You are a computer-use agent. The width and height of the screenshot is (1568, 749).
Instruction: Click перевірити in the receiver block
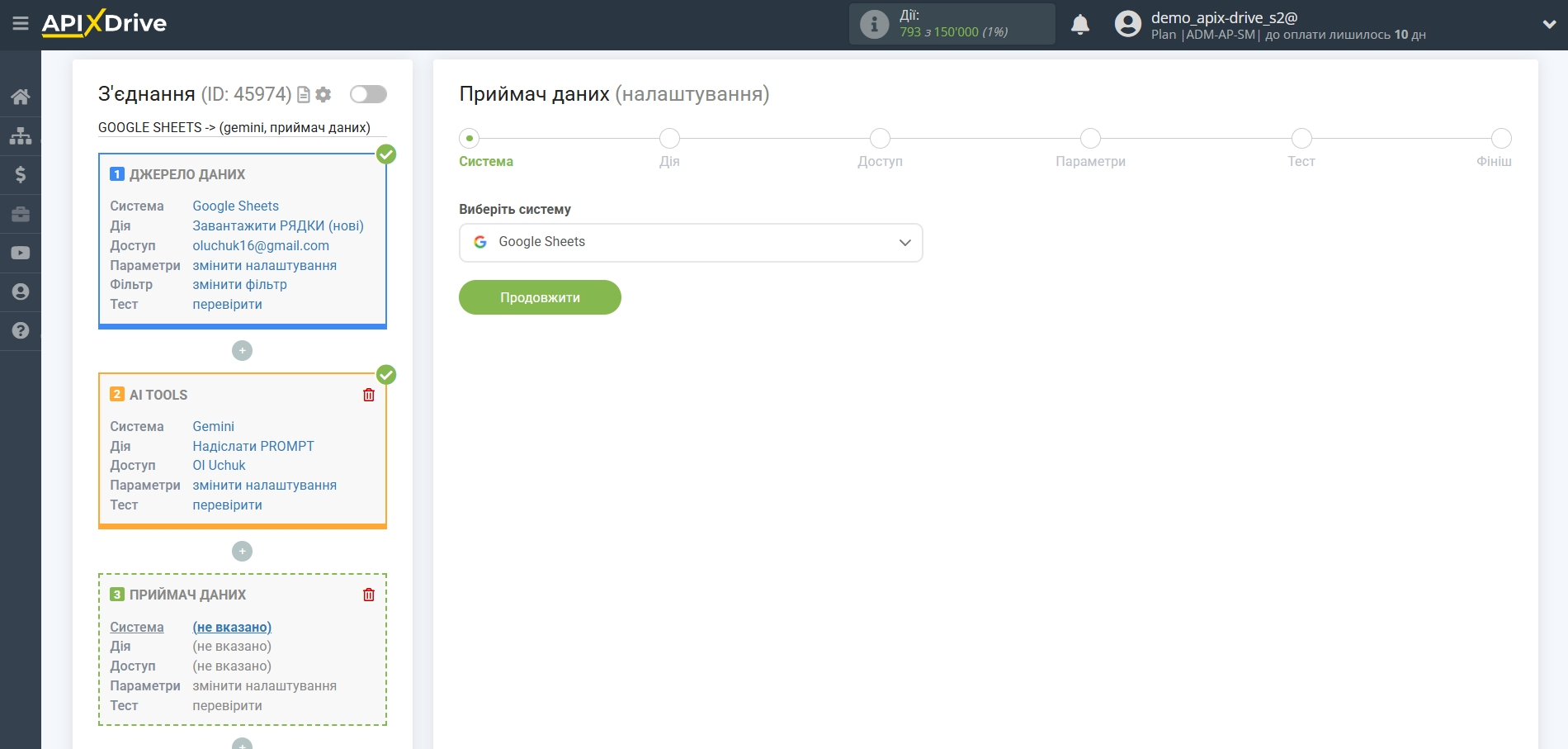coord(227,705)
